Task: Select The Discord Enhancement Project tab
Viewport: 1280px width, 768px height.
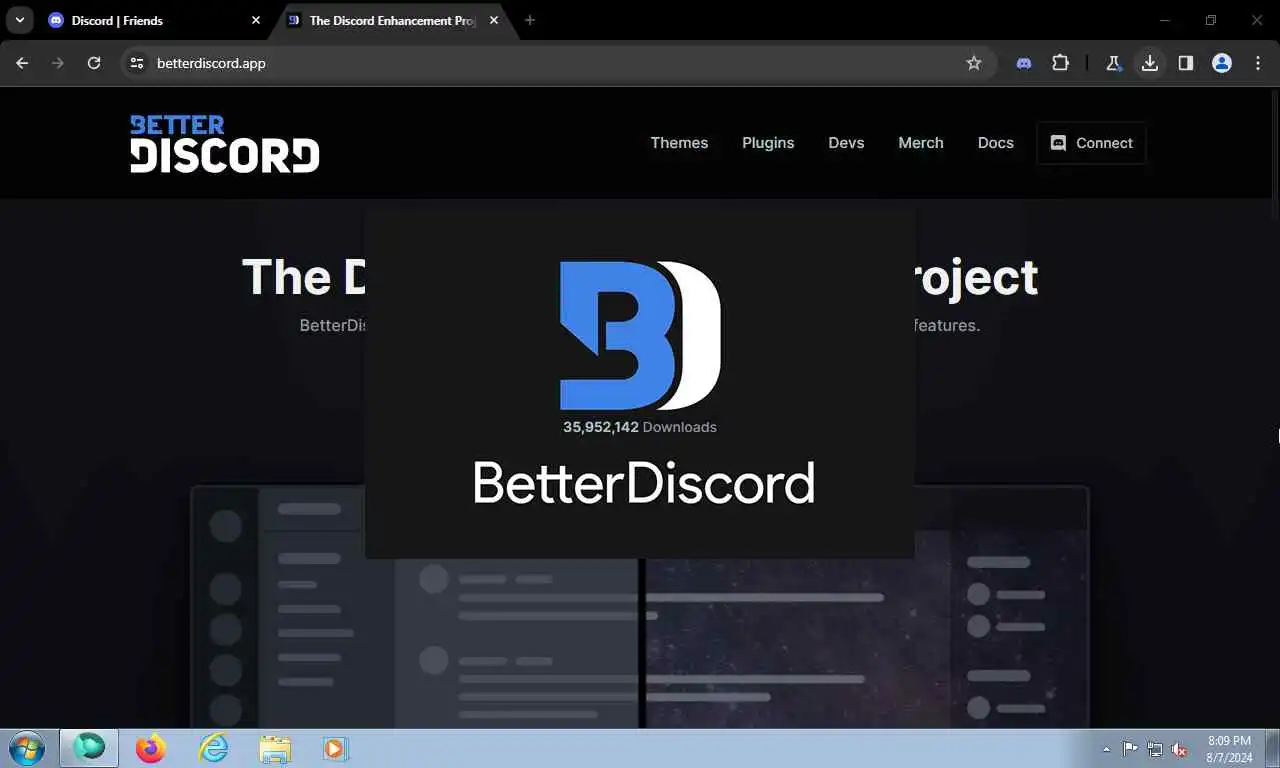Action: pyautogui.click(x=394, y=20)
